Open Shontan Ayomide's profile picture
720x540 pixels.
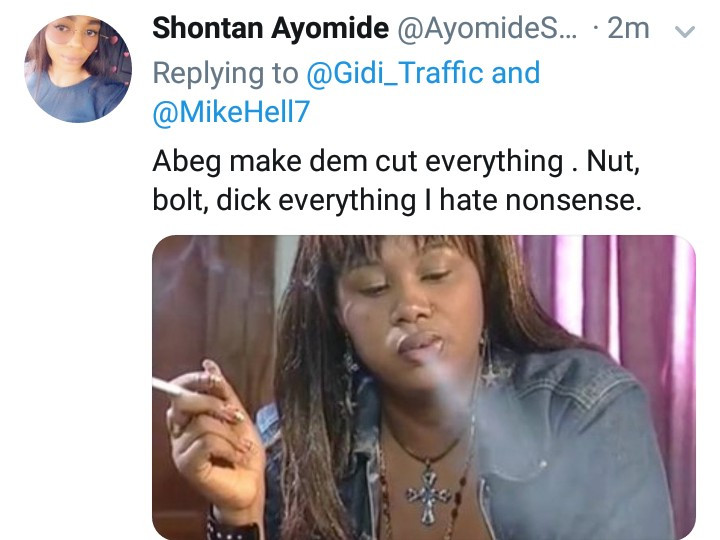click(x=77, y=68)
